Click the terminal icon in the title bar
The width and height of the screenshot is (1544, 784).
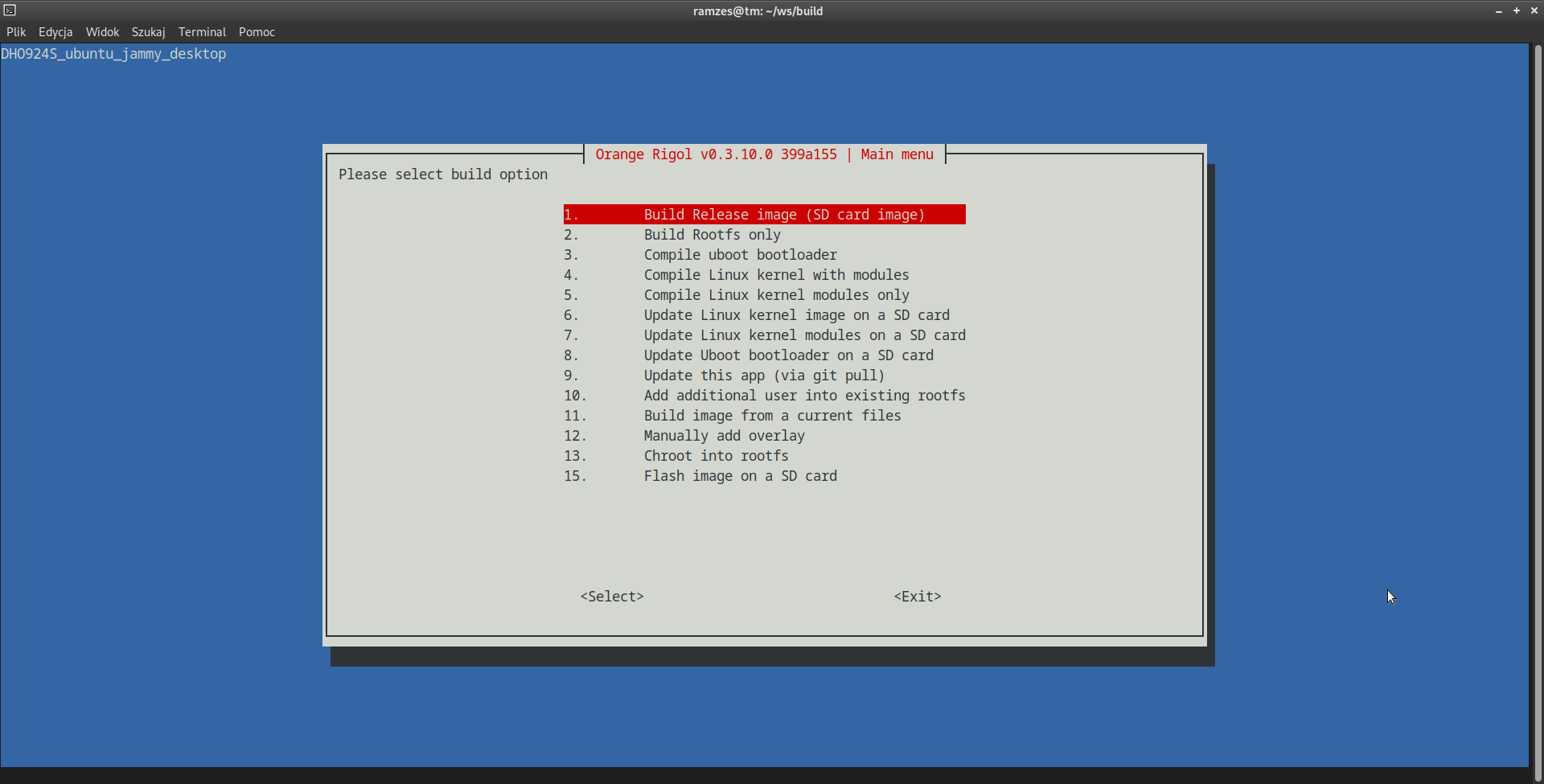(x=10, y=10)
